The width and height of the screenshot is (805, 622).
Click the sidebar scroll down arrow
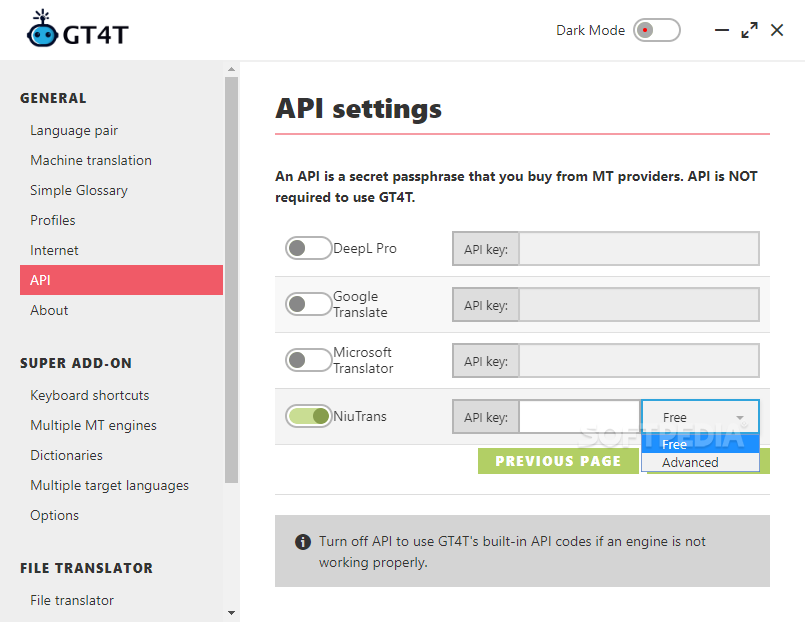point(232,613)
